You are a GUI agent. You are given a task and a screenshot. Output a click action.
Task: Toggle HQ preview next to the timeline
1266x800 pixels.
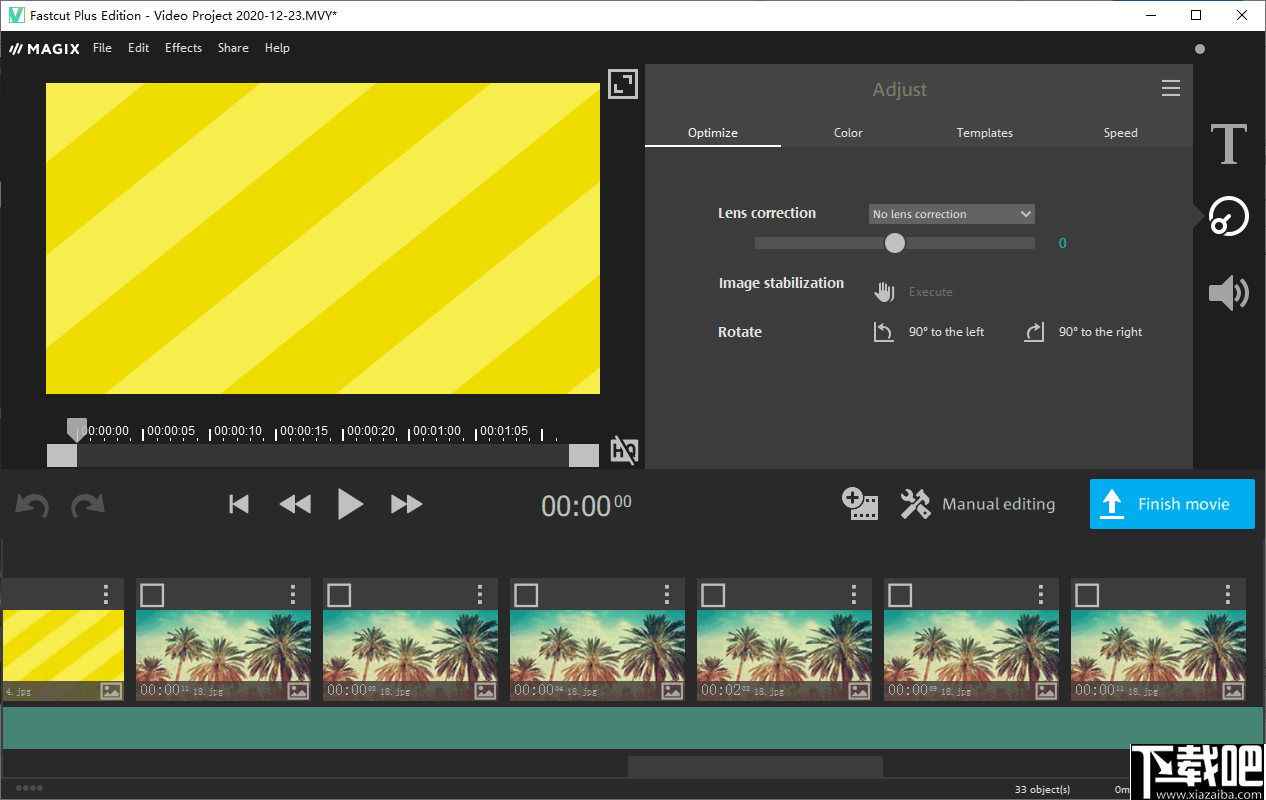624,450
